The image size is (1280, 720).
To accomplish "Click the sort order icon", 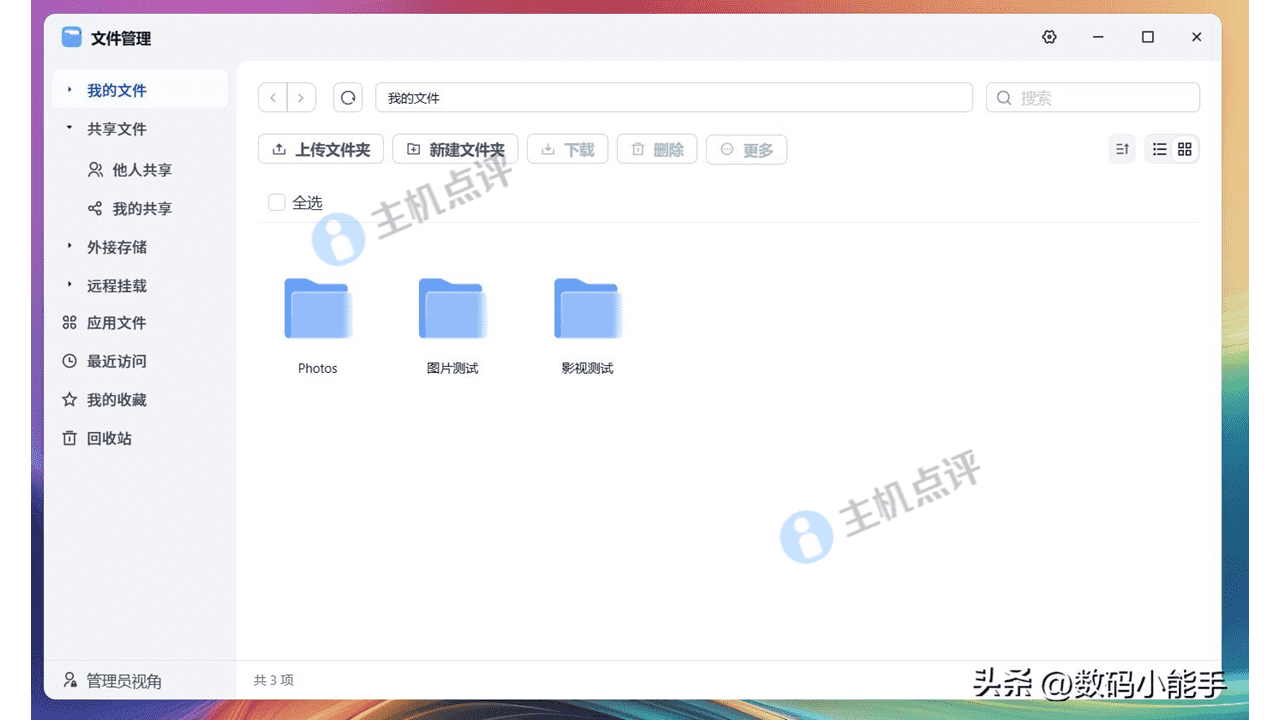I will (1121, 148).
